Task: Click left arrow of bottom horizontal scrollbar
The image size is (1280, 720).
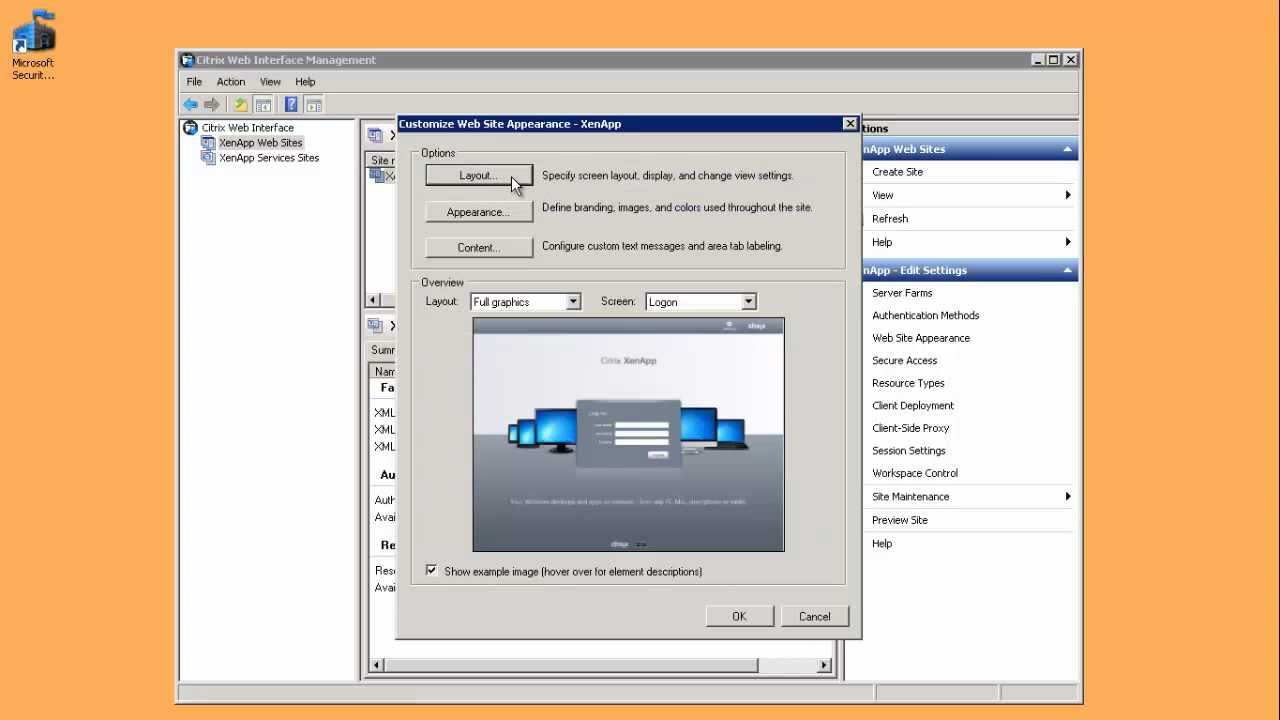Action: pos(376,665)
